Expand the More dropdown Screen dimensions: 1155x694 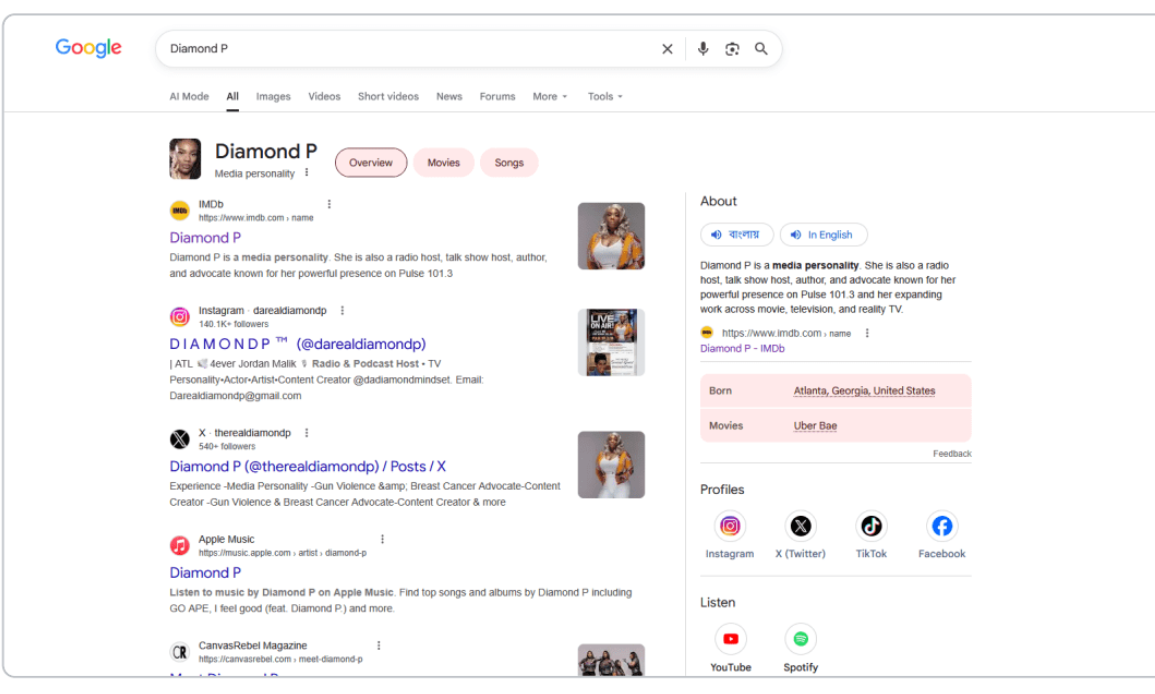pos(550,97)
